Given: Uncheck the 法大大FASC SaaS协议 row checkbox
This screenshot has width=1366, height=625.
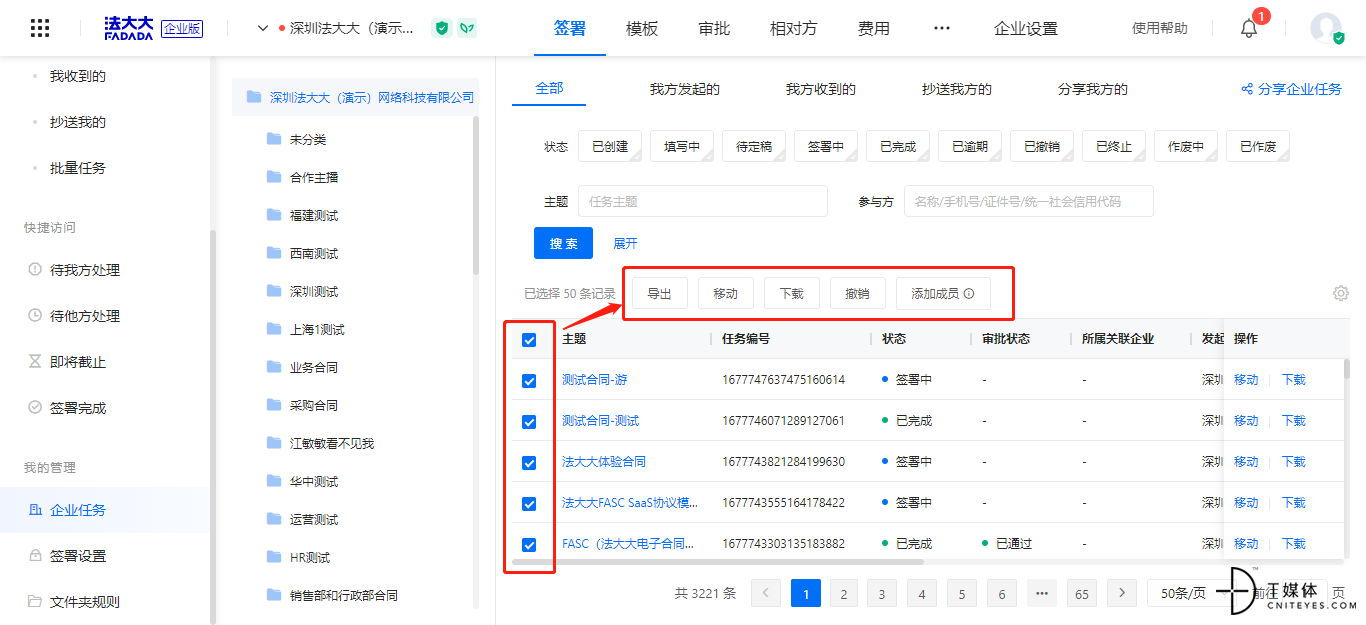Looking at the screenshot, I should pyautogui.click(x=529, y=504).
